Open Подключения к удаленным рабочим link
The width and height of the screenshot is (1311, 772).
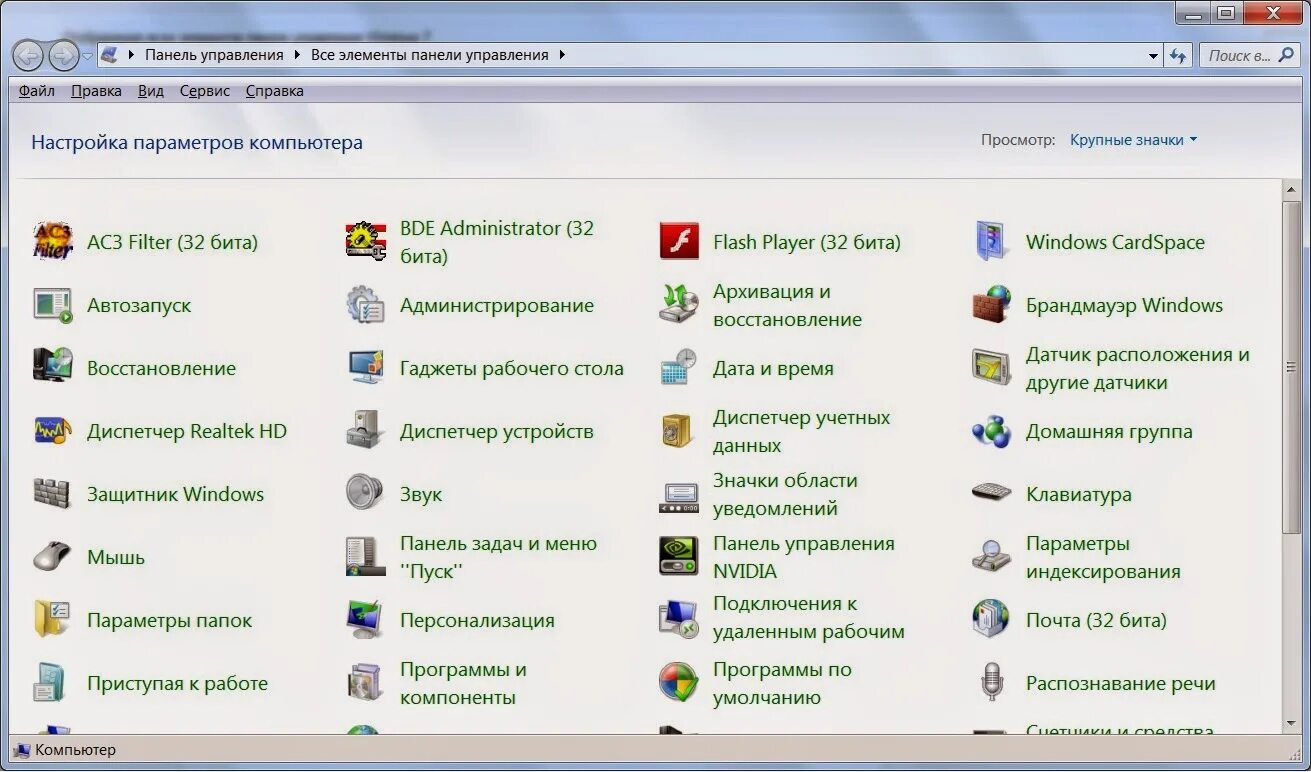coord(808,617)
